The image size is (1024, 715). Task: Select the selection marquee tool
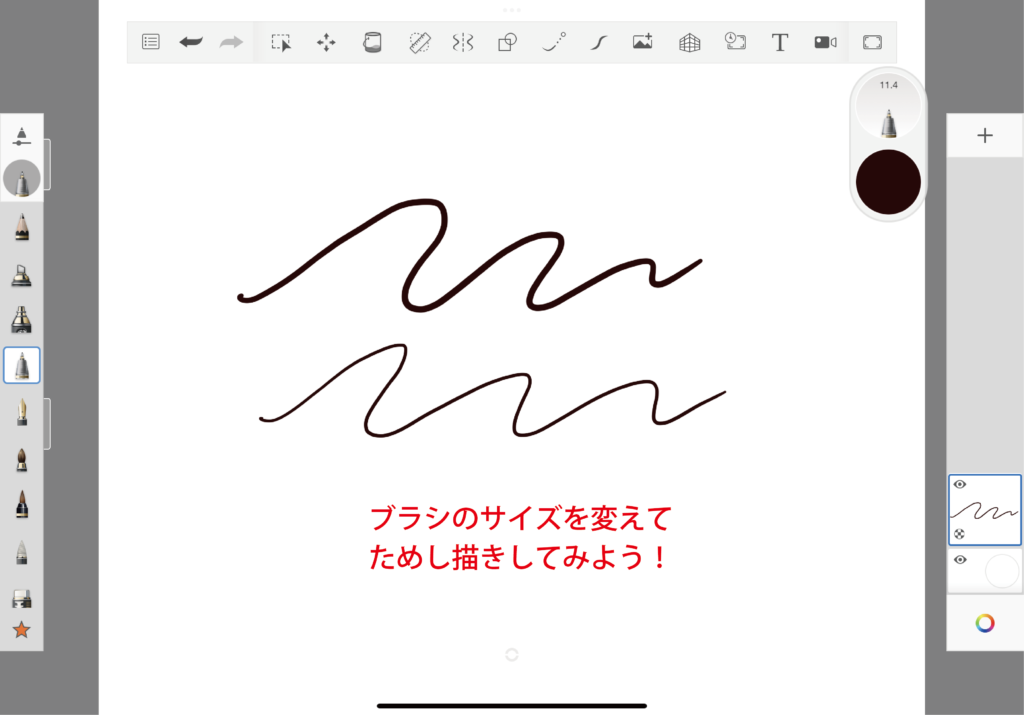[x=281, y=42]
